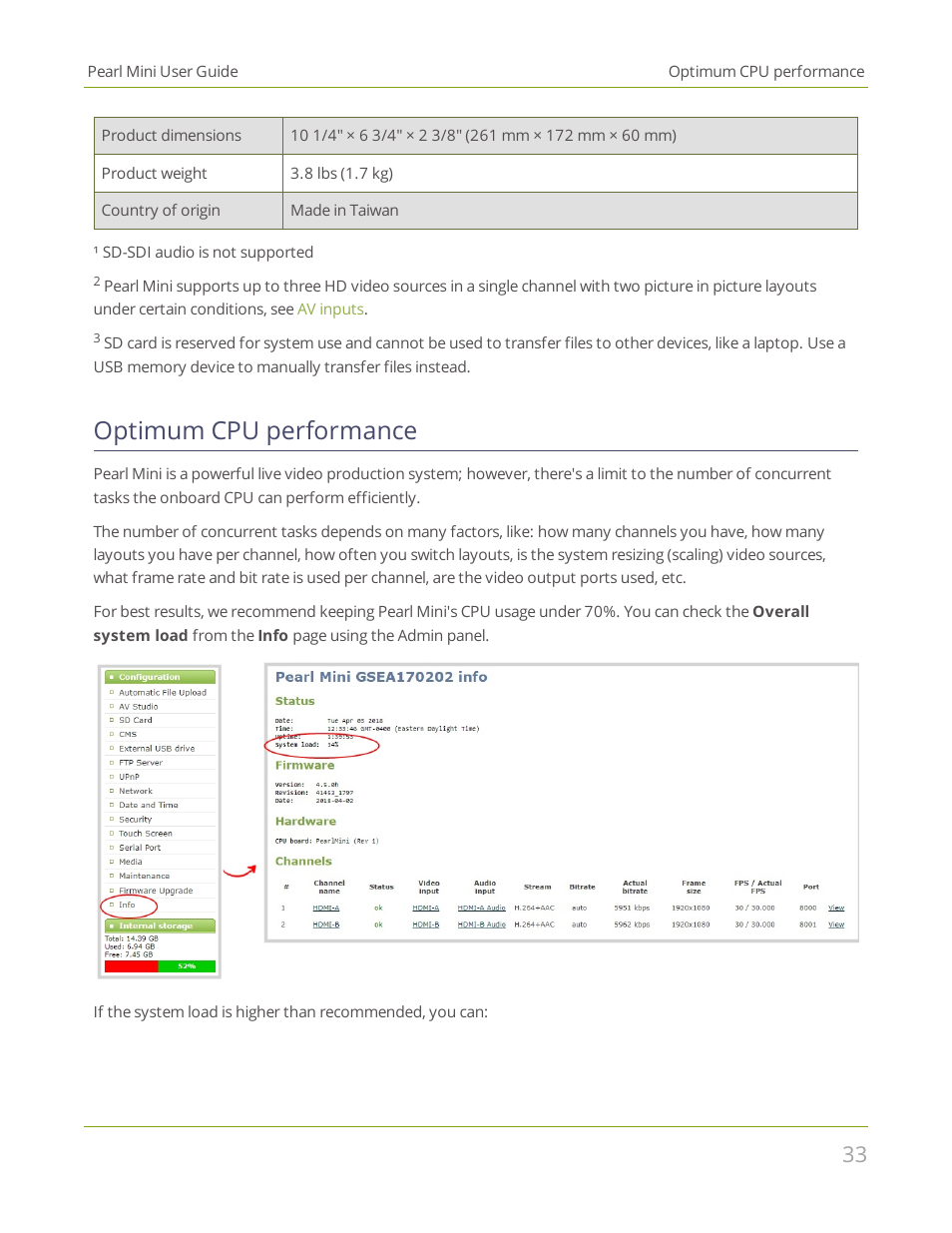Open External USB drive settings
The image size is (952, 1233).
coord(157,748)
